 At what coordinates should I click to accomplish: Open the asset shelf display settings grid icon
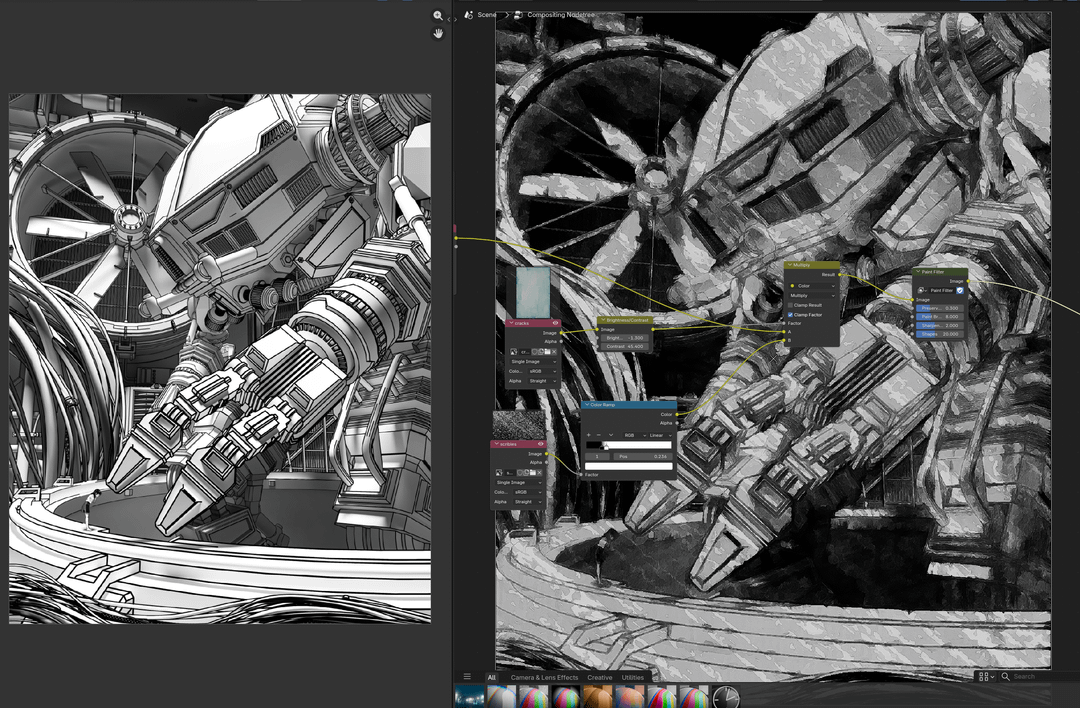pyautogui.click(x=984, y=677)
